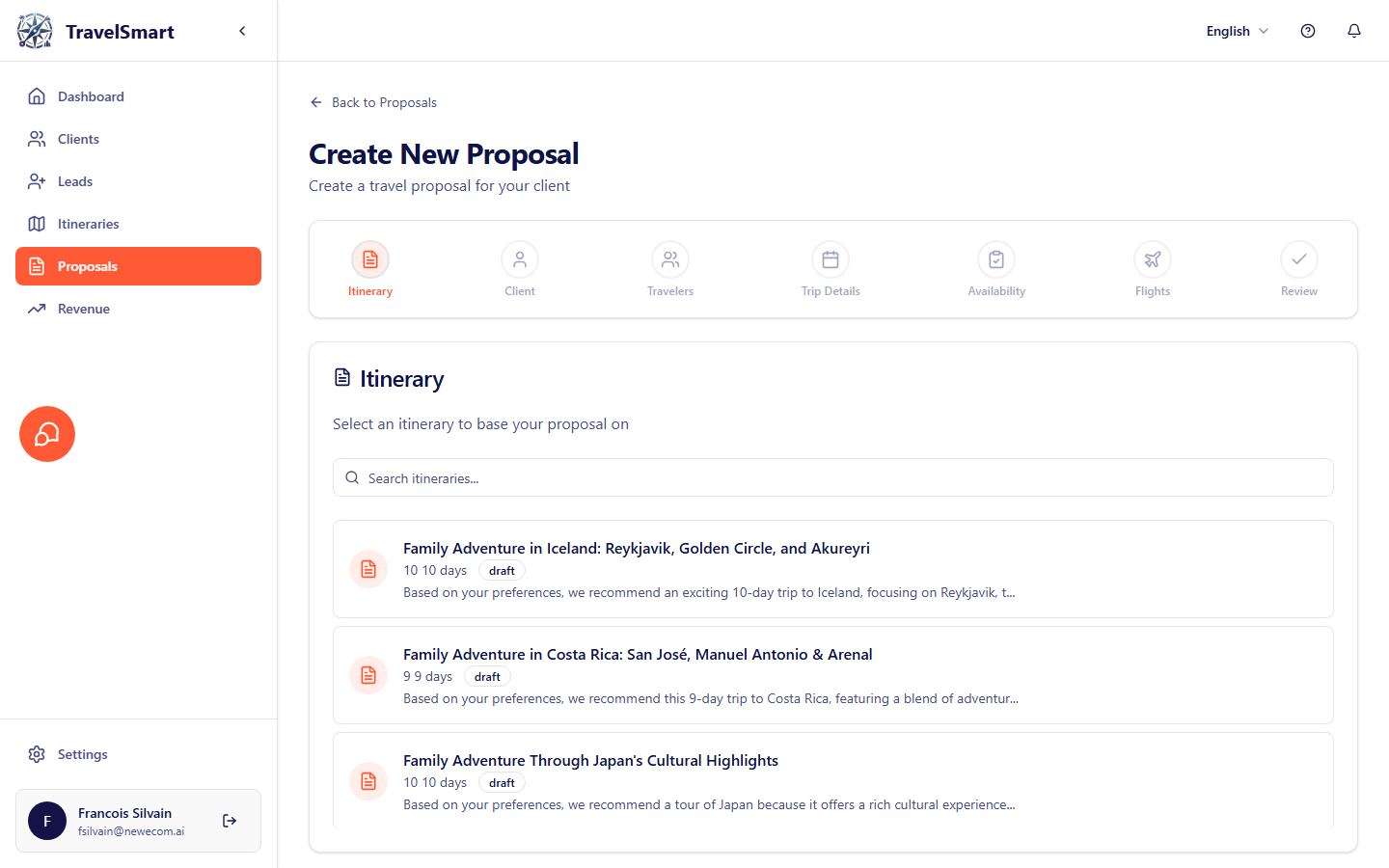Image resolution: width=1389 pixels, height=868 pixels.
Task: Click the Client step icon in the stepper
Action: coord(520,259)
